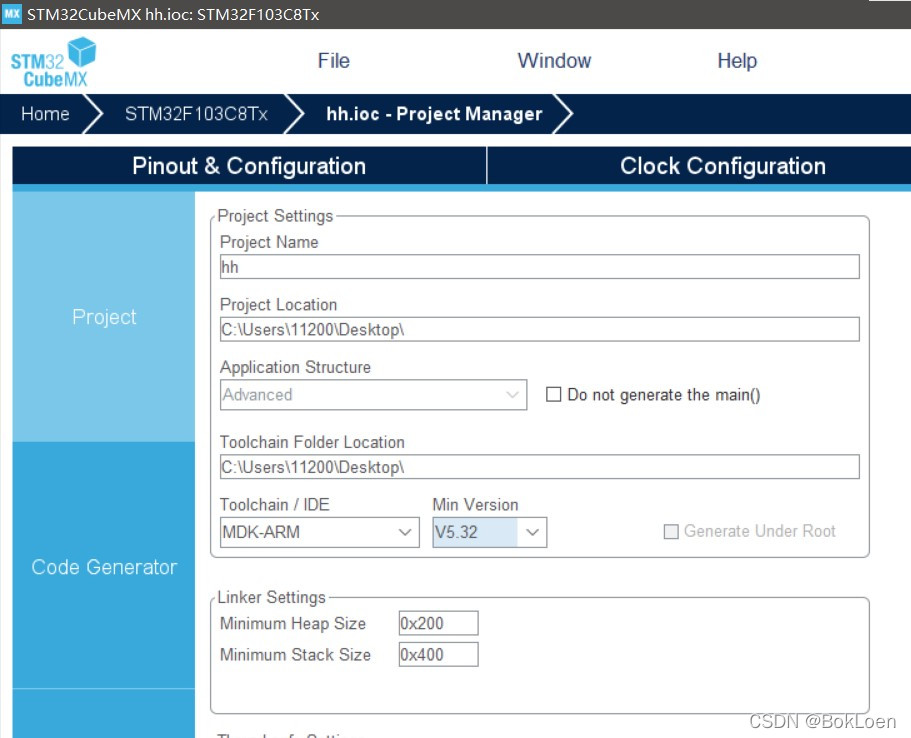
Task: Select the Project side tab
Action: coord(104,317)
